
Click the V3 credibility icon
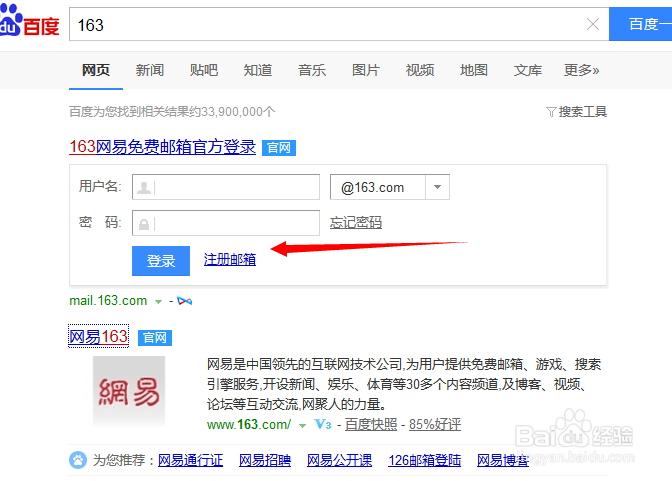click(x=323, y=424)
